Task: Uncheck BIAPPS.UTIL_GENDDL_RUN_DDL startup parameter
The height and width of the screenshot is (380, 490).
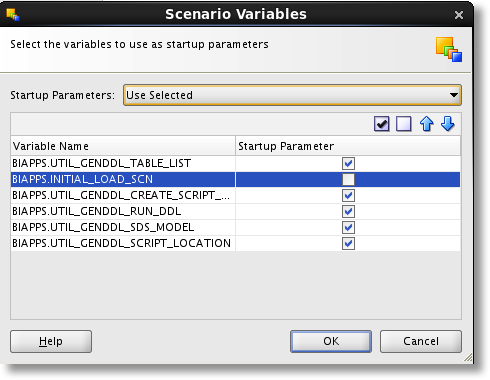Action: pos(348,211)
